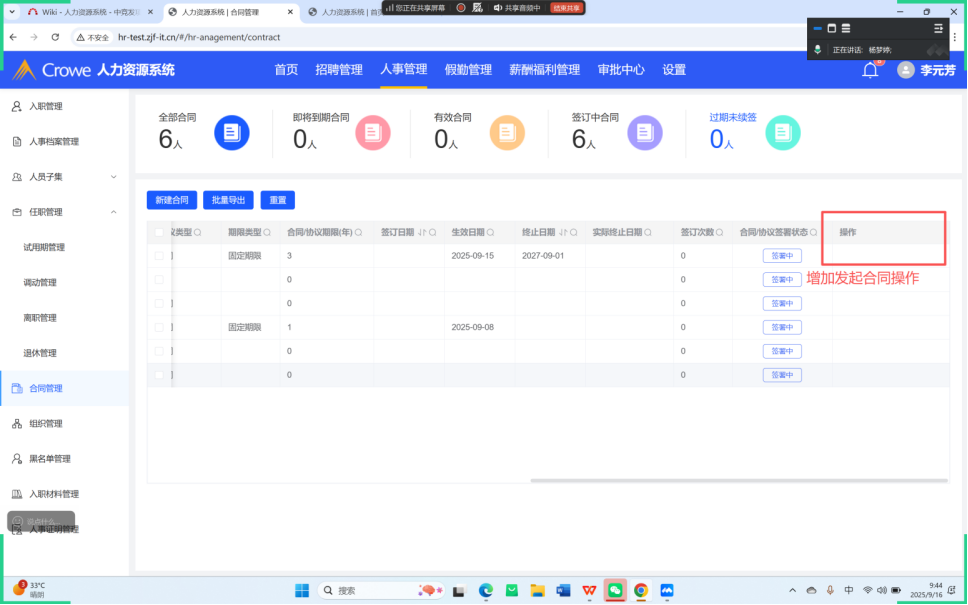Open 试用期管理 in the sidebar
968x605 pixels.
click(x=44, y=247)
